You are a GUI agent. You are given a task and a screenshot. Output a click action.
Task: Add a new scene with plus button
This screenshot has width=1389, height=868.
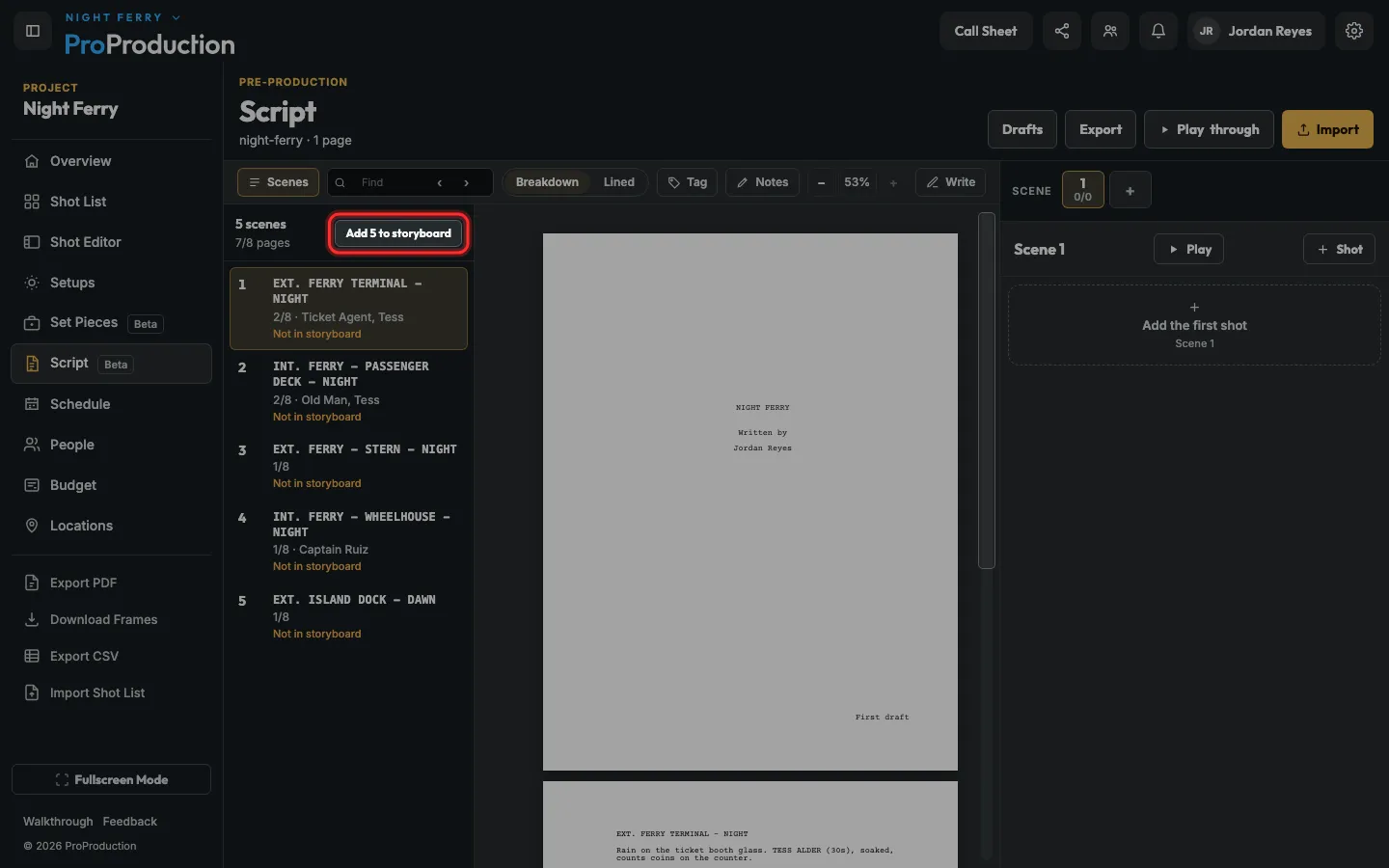(x=1130, y=191)
